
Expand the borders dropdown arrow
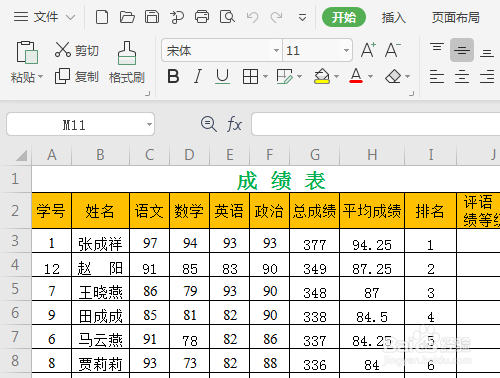(x=265, y=77)
